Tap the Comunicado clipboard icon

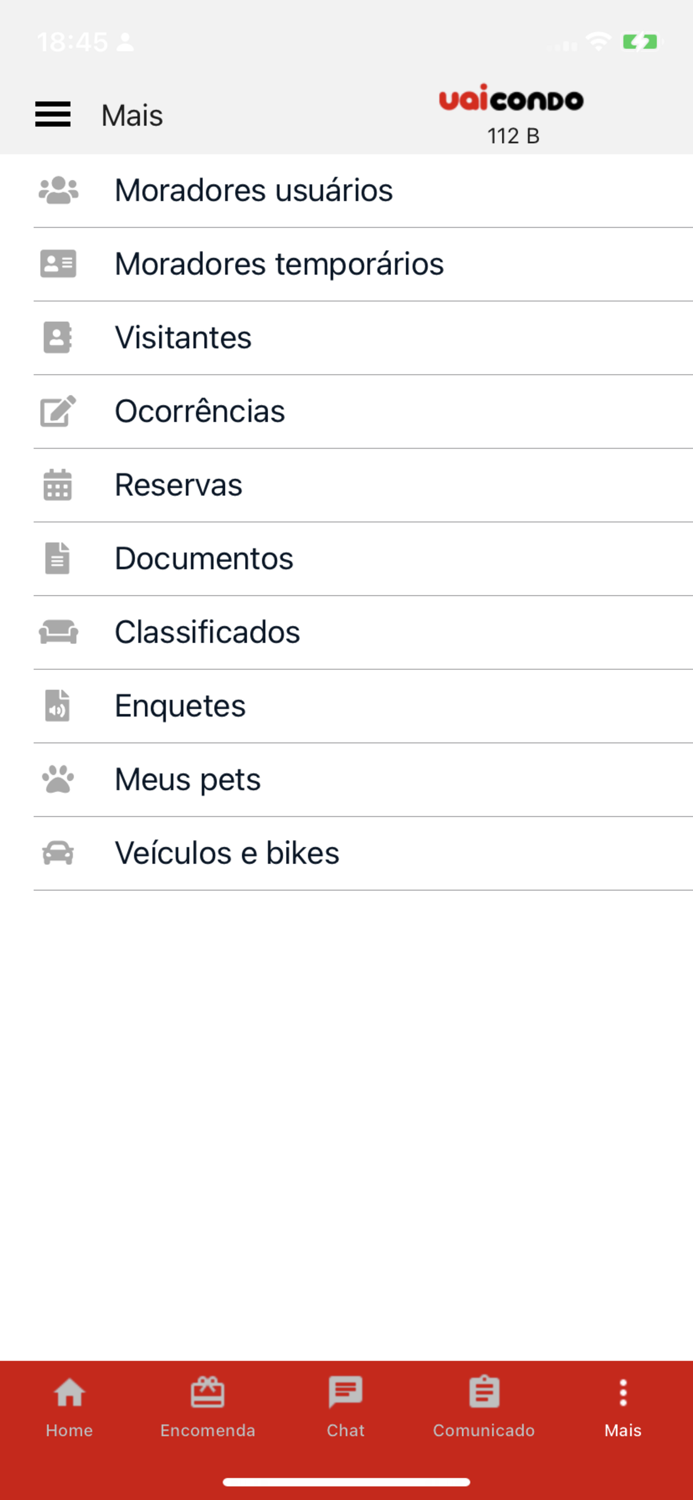click(483, 1390)
